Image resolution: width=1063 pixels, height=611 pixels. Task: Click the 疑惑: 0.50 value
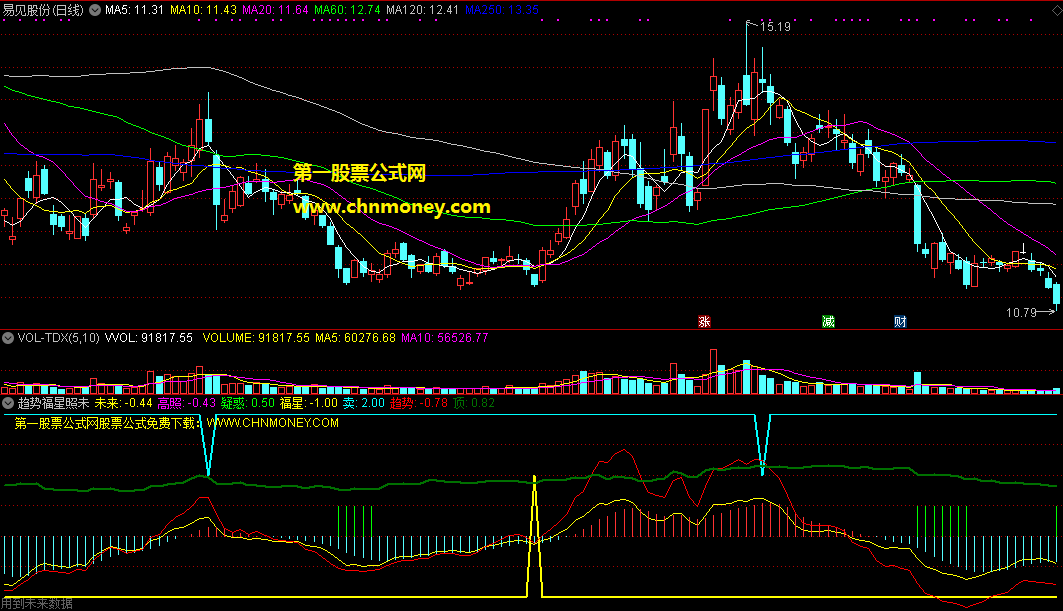click(x=247, y=403)
